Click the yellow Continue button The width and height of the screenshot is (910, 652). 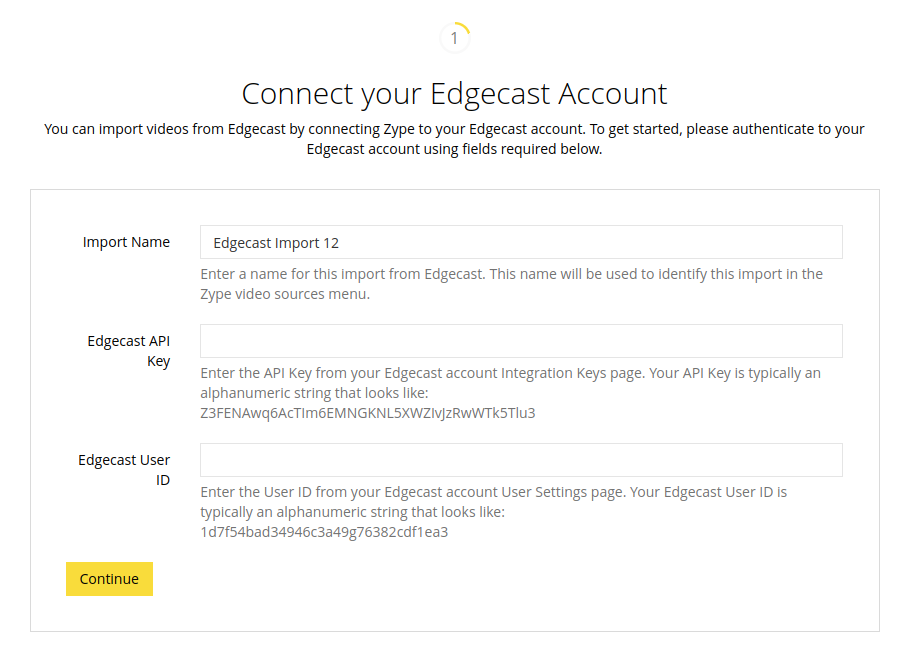(x=109, y=579)
